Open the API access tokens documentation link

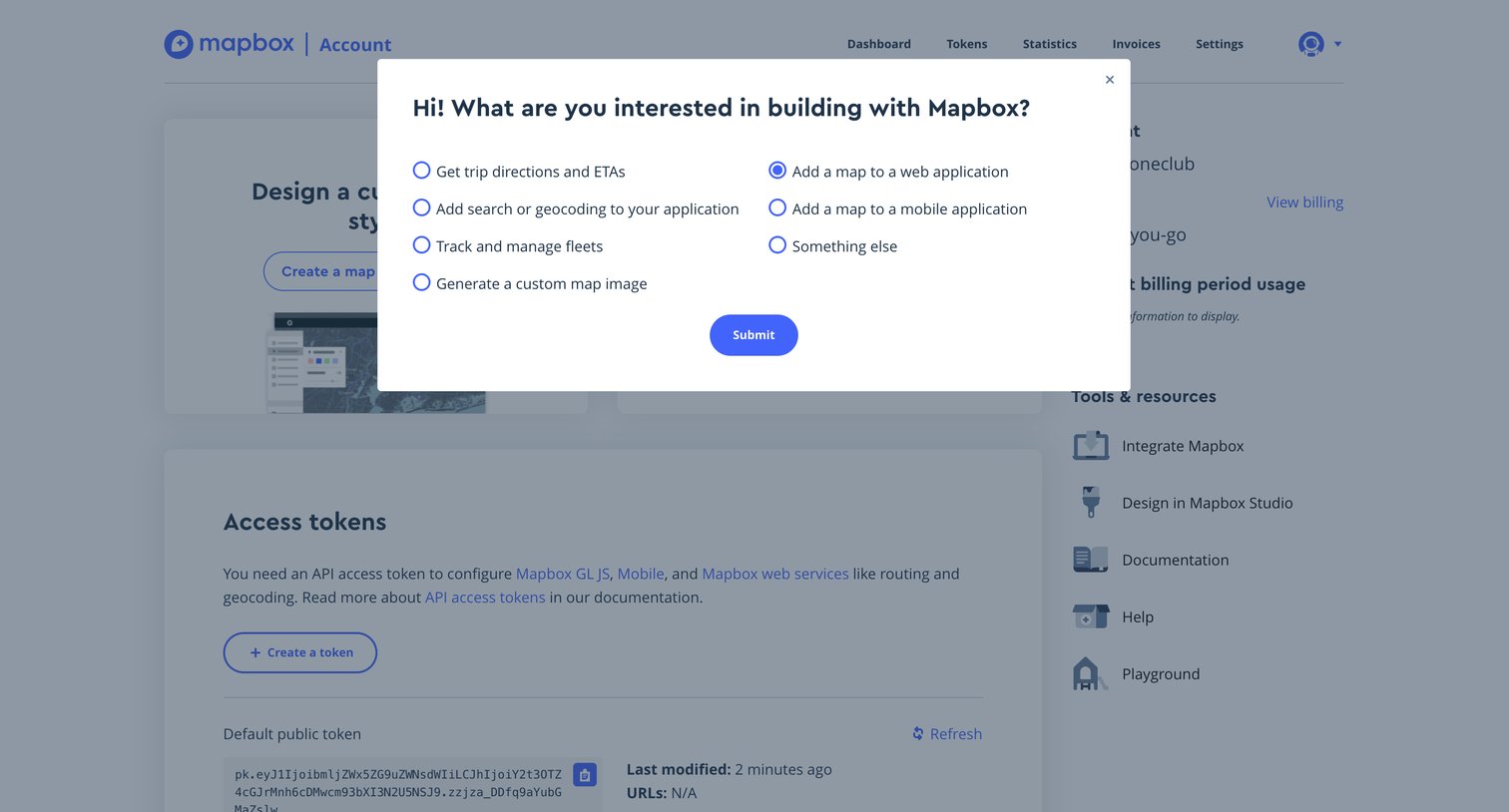click(485, 598)
